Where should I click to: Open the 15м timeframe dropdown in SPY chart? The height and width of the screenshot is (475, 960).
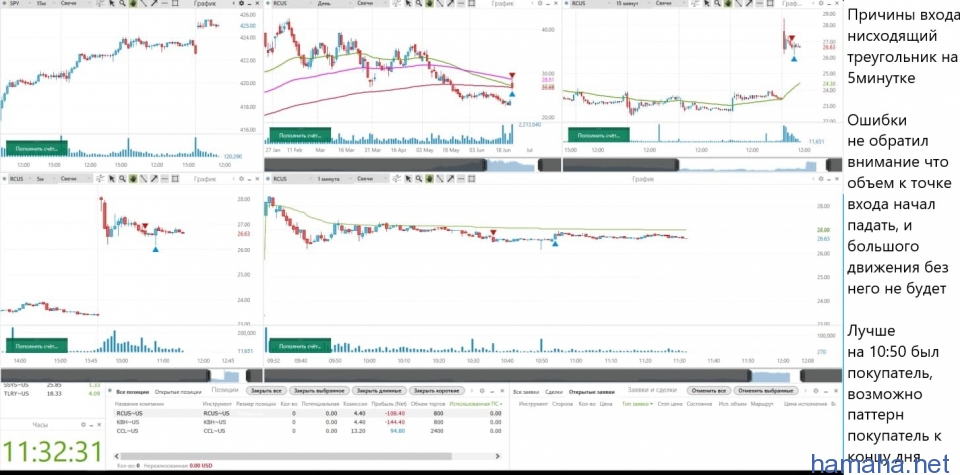click(x=43, y=4)
